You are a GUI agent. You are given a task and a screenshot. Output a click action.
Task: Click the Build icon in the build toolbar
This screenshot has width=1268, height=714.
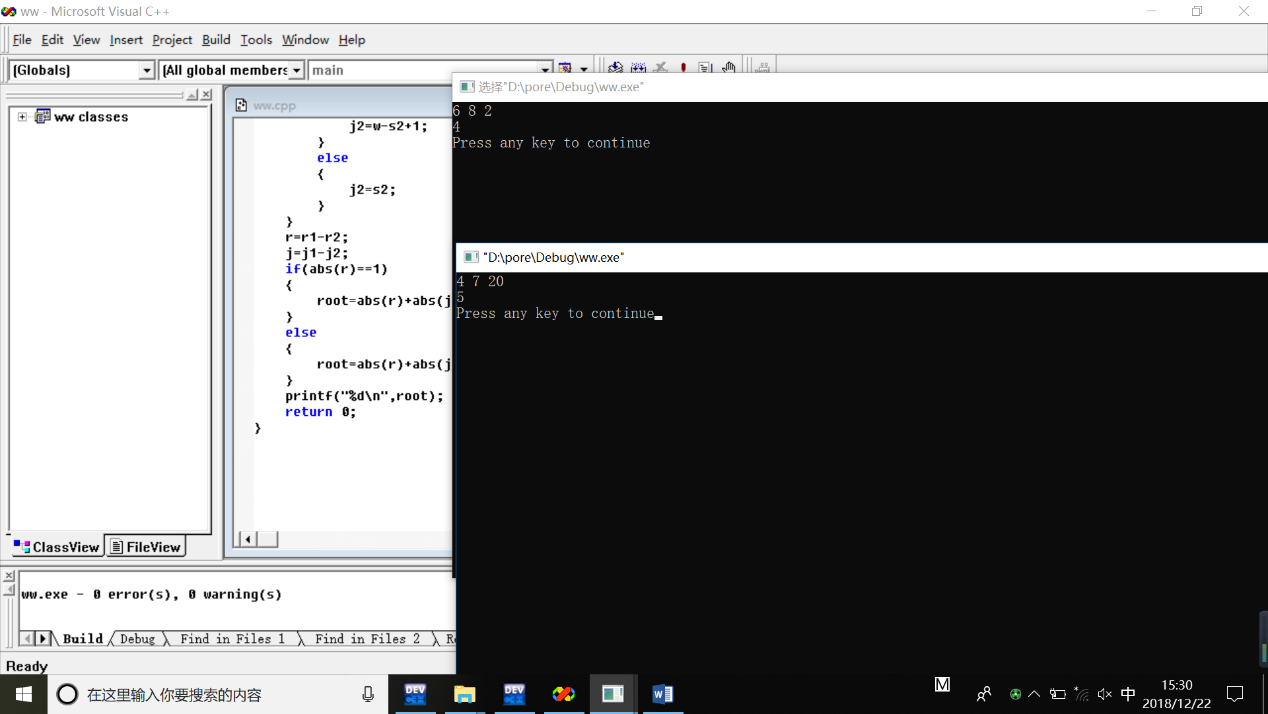638,69
